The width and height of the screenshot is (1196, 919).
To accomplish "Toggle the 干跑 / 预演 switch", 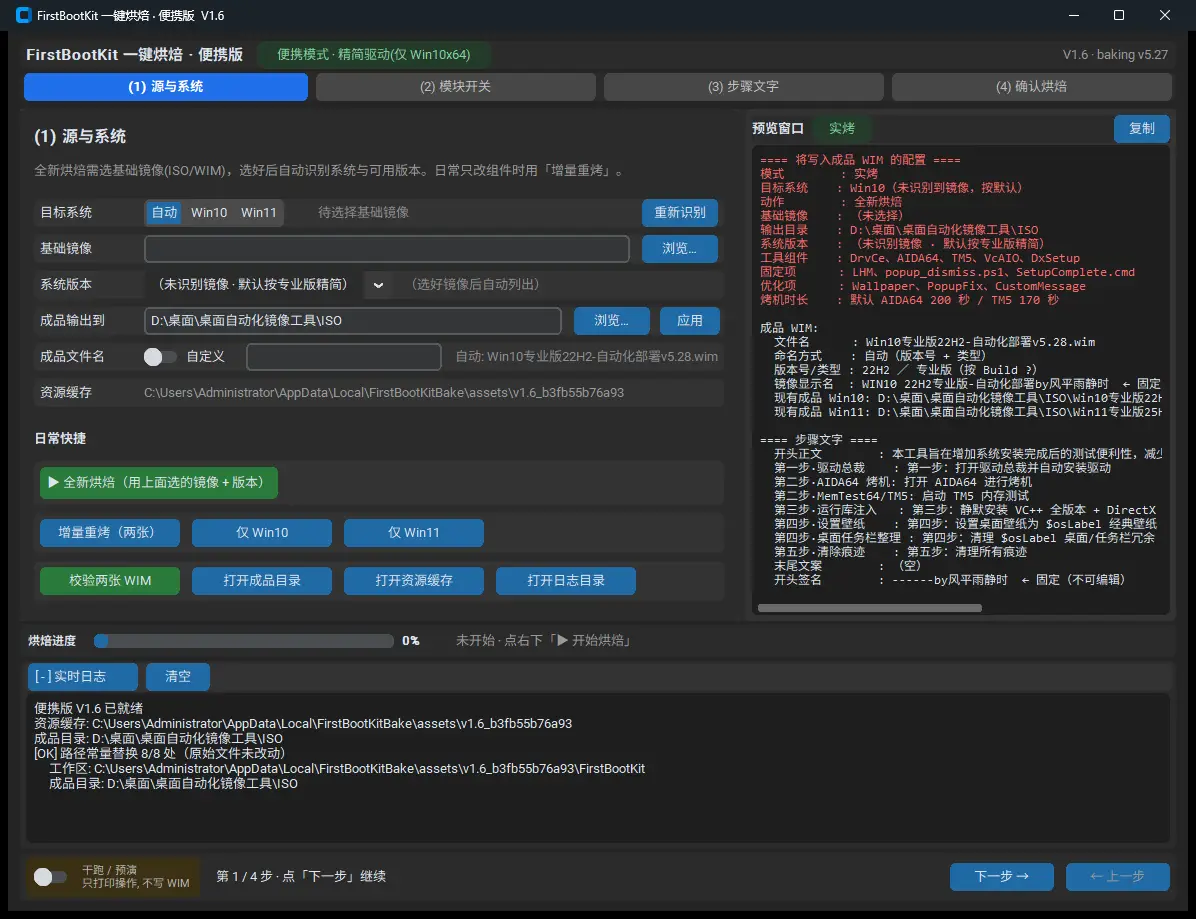I will point(50,877).
